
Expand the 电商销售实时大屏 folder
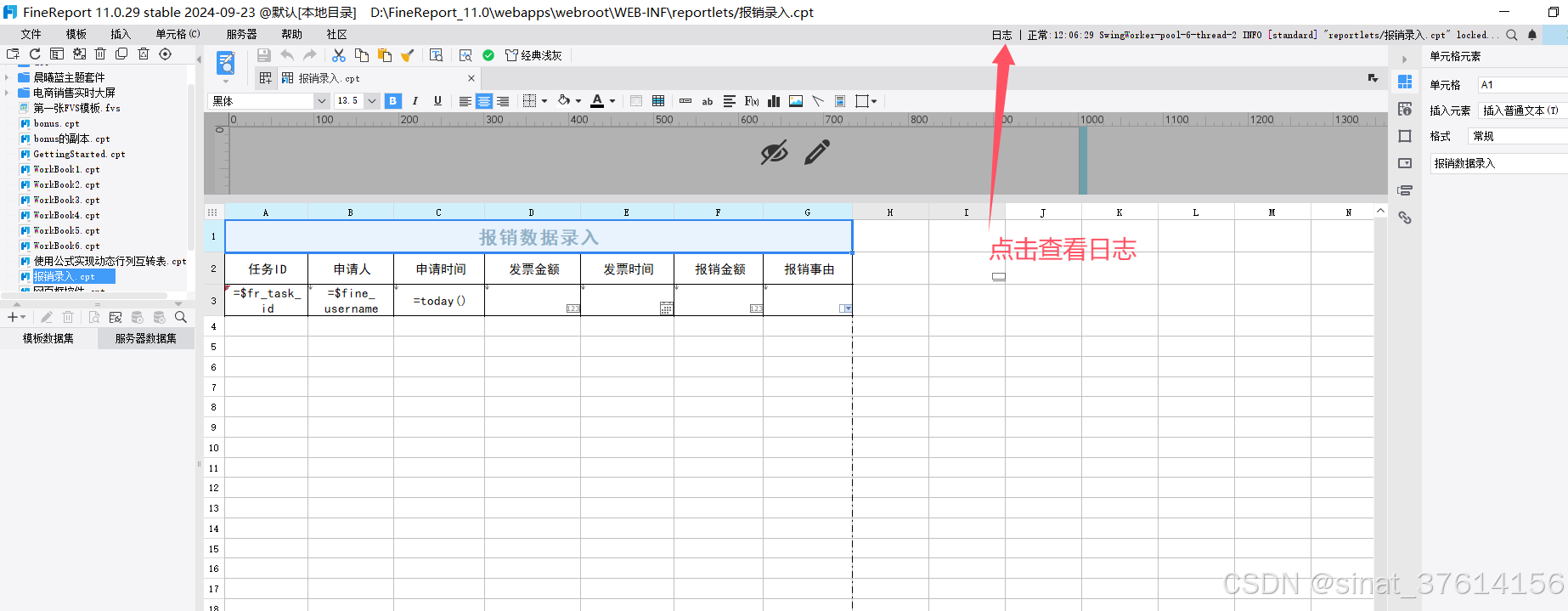(x=7, y=93)
